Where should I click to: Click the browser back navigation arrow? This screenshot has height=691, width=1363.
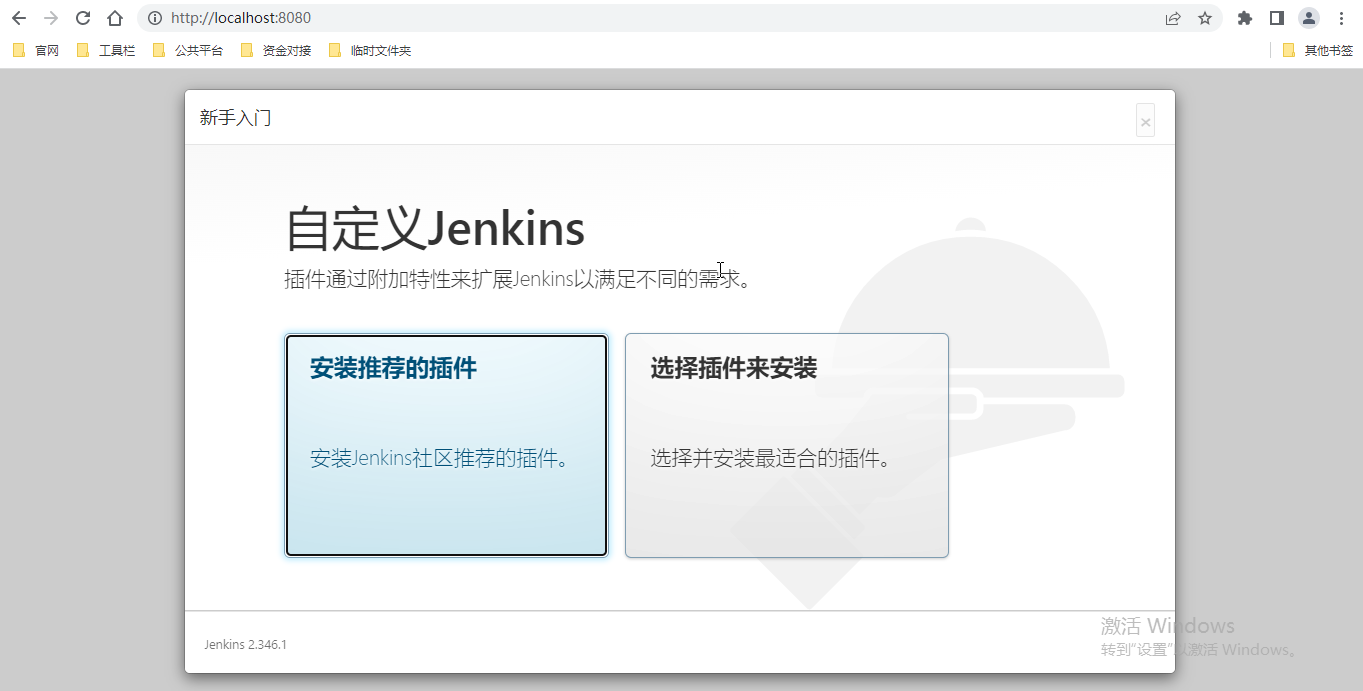(19, 17)
